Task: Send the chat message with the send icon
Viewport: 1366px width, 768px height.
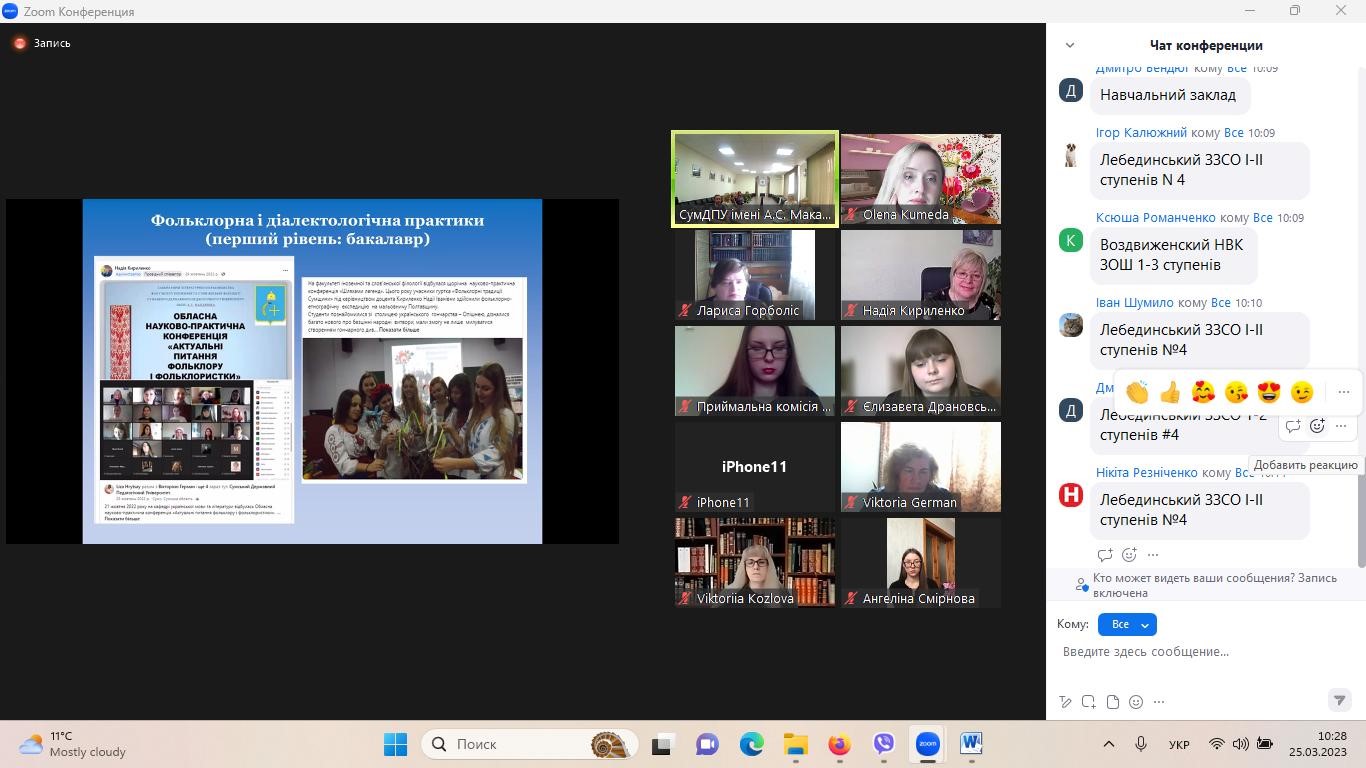Action: point(1339,700)
